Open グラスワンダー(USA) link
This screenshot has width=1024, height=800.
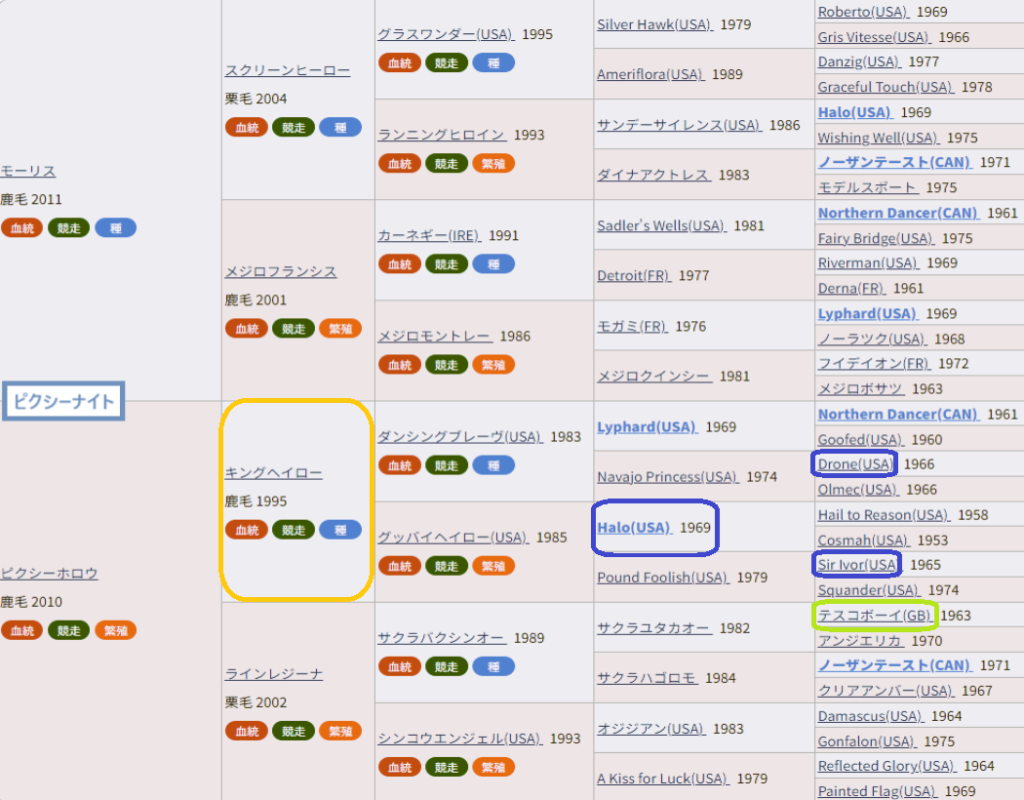click(x=446, y=35)
